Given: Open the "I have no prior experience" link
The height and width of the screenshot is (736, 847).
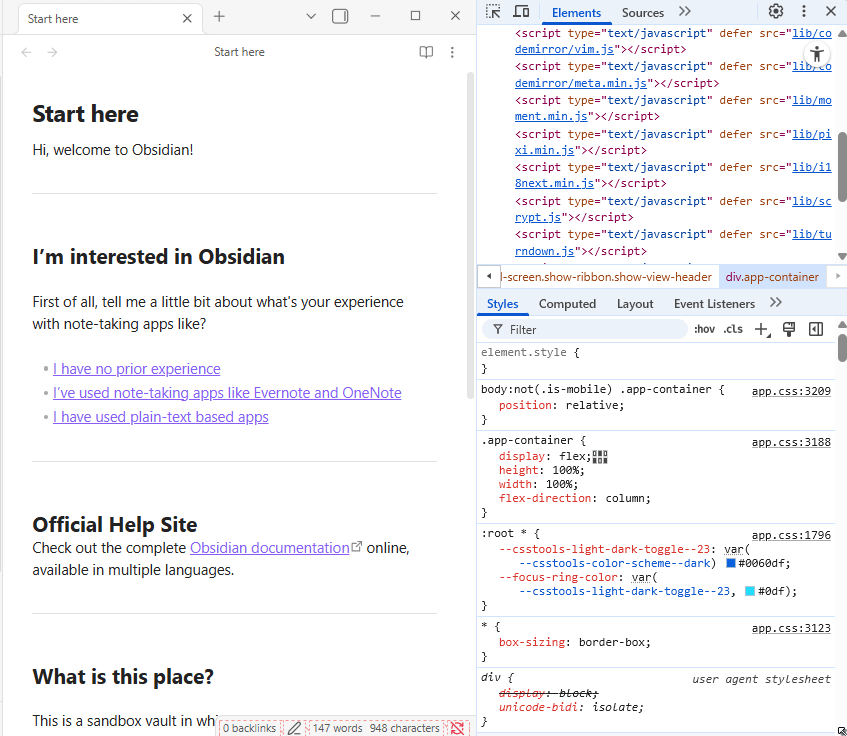Looking at the screenshot, I should pyautogui.click(x=137, y=369).
